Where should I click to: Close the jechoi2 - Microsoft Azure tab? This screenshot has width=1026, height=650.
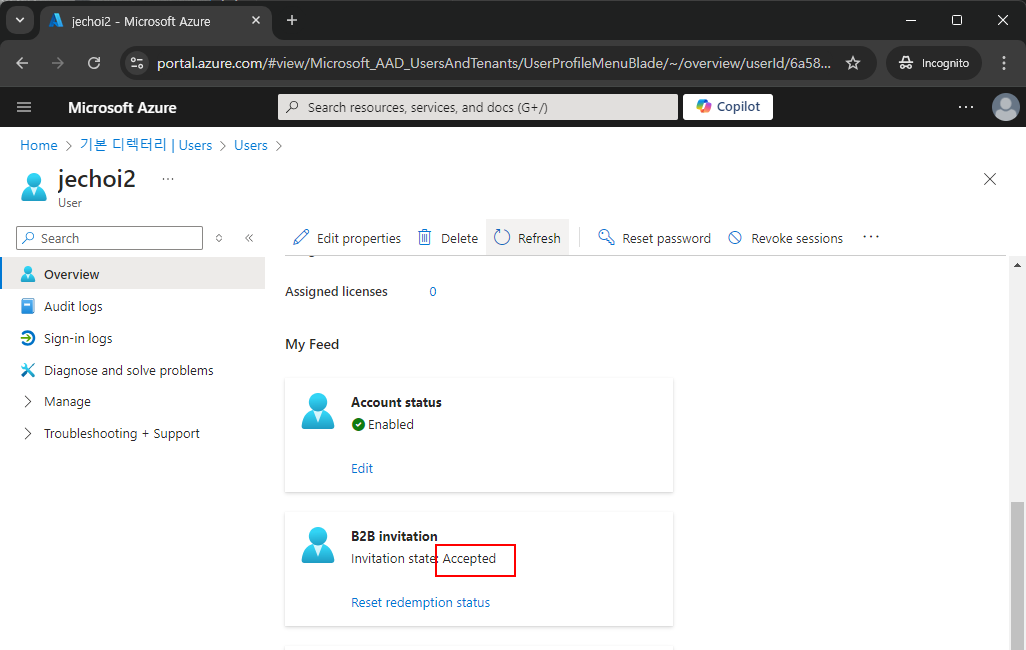point(256,20)
